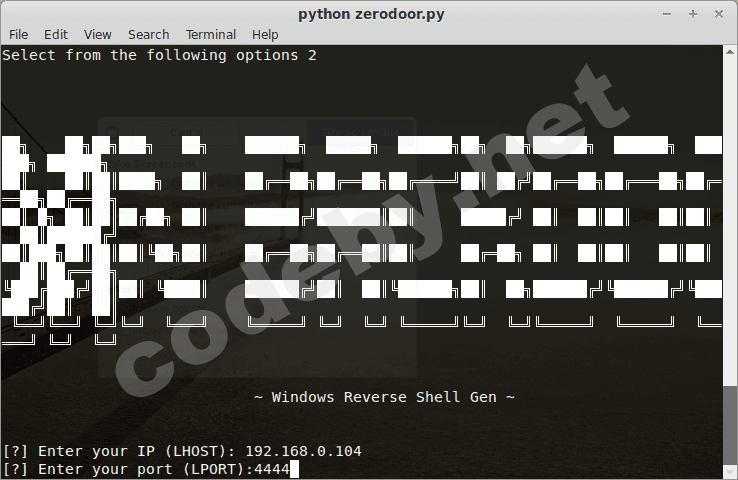
Task: Open the Edit menu
Action: (56, 35)
